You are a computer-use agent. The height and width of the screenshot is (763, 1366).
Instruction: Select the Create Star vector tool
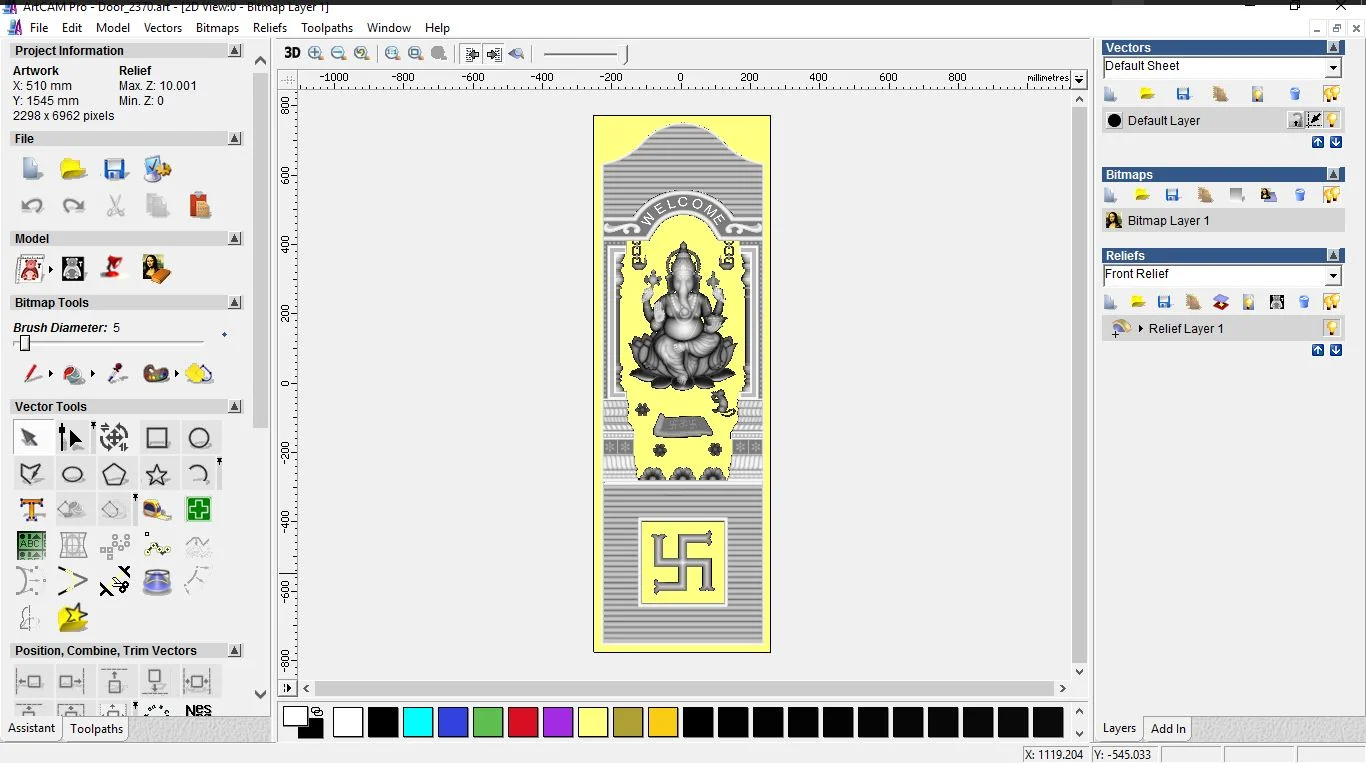pos(157,474)
